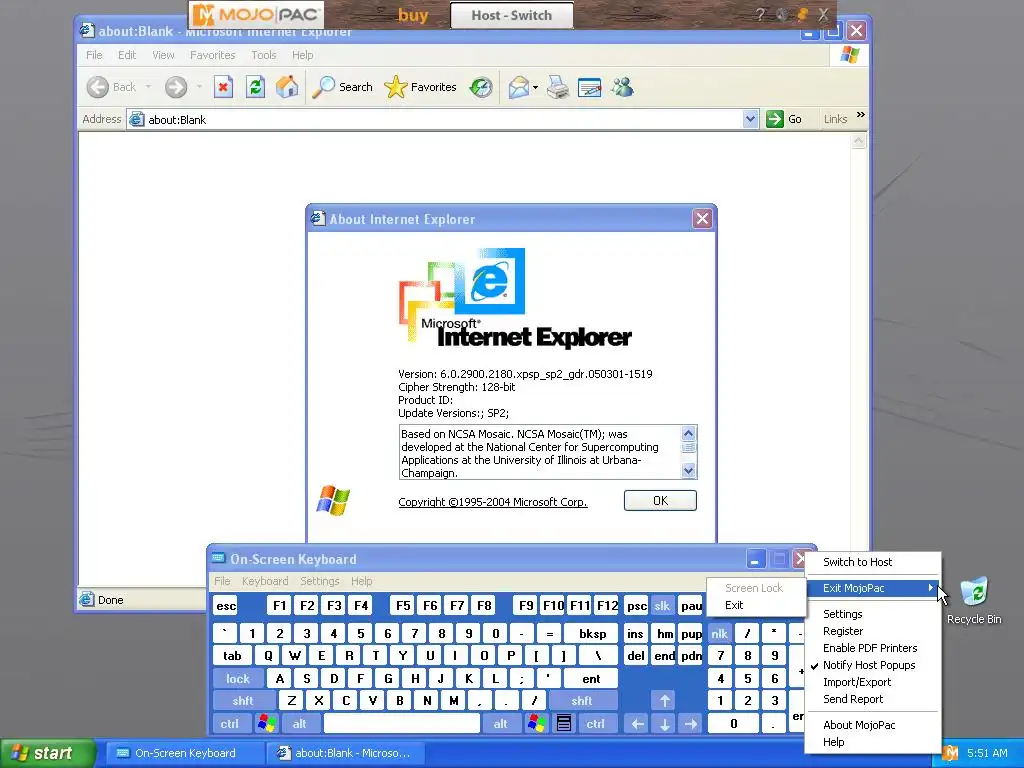Select about:Blank taskbar button

click(346, 753)
